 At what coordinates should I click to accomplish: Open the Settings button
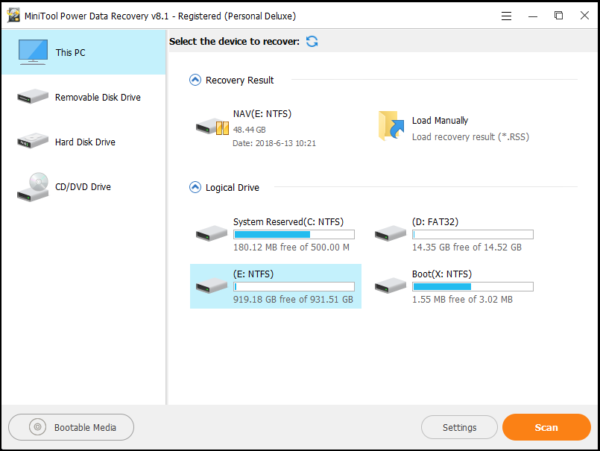459,427
